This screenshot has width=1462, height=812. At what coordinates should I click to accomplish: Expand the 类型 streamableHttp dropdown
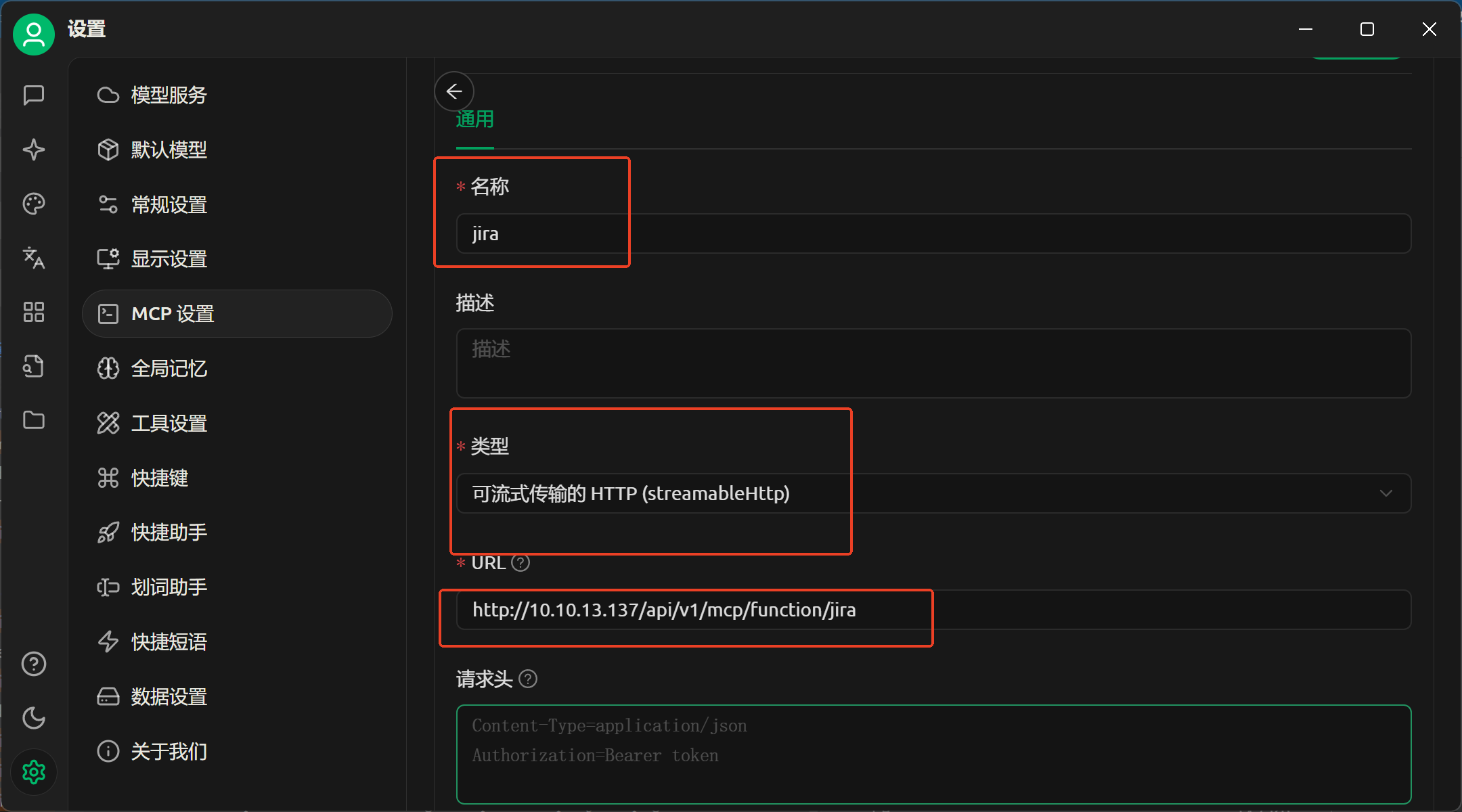(x=933, y=493)
